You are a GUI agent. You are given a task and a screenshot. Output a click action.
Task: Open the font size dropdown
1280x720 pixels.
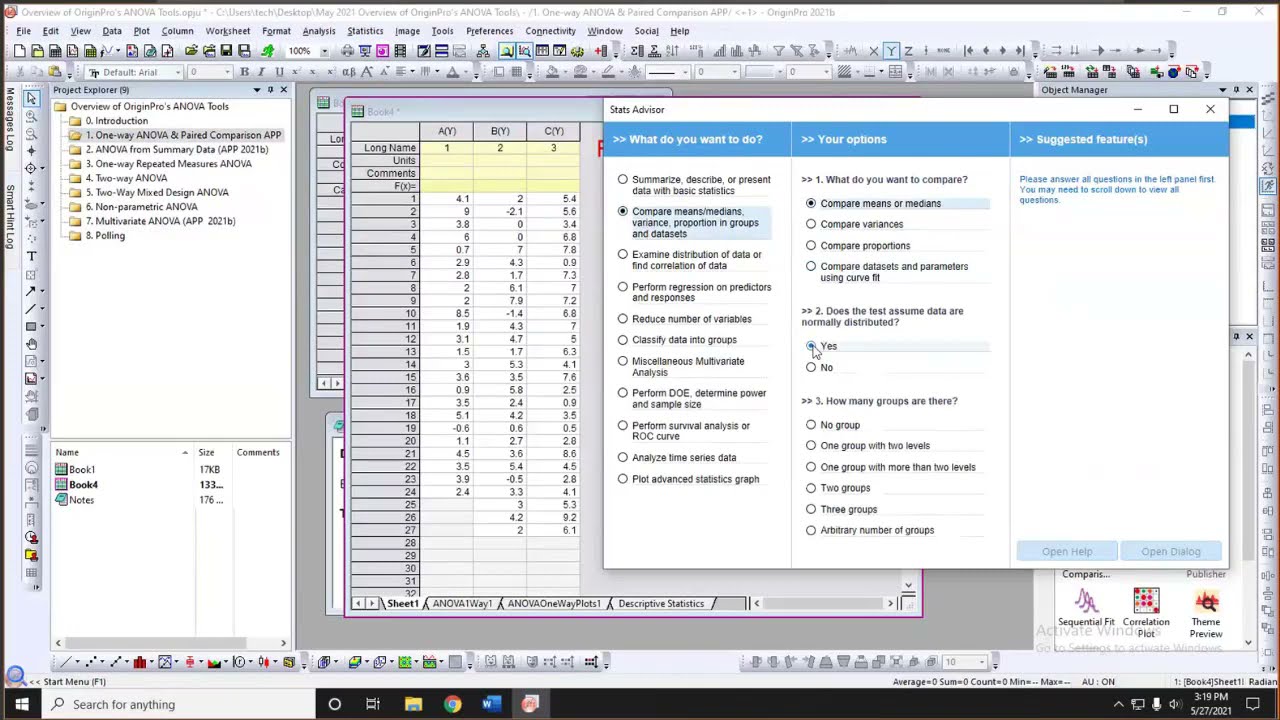point(227,72)
